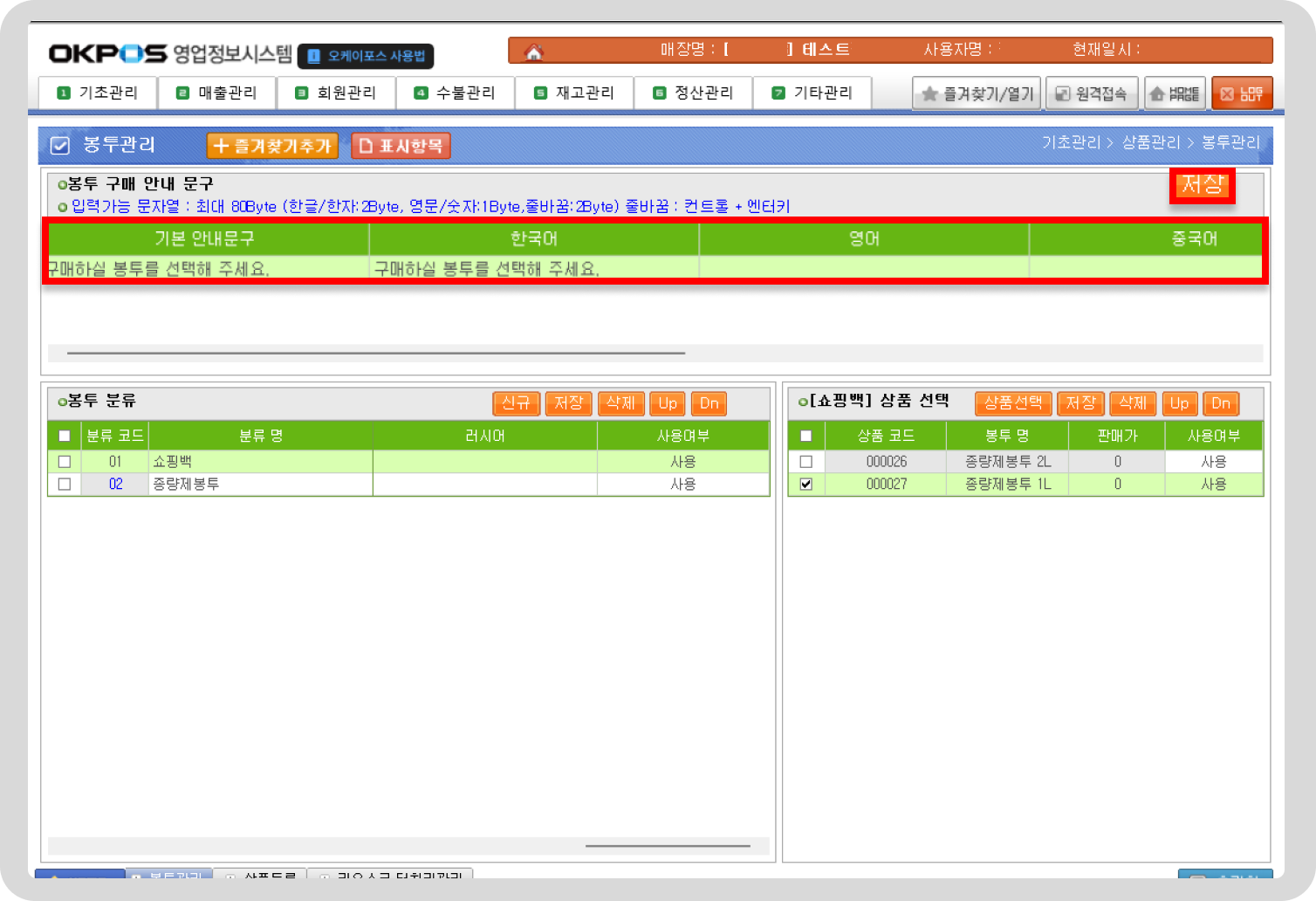Viewport: 1316px width, 901px height.
Task: Click the horizontal scrollbar under guide text table
Action: (375, 354)
